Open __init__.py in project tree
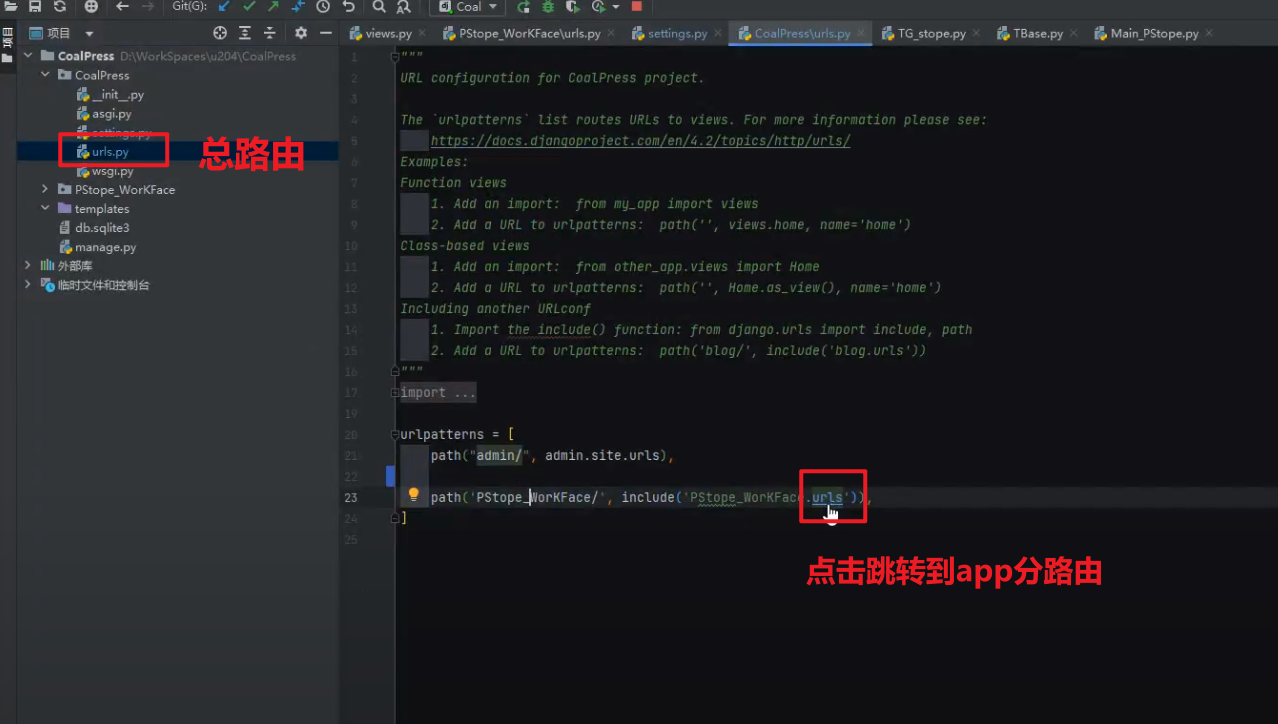1278x724 pixels. [x=110, y=94]
